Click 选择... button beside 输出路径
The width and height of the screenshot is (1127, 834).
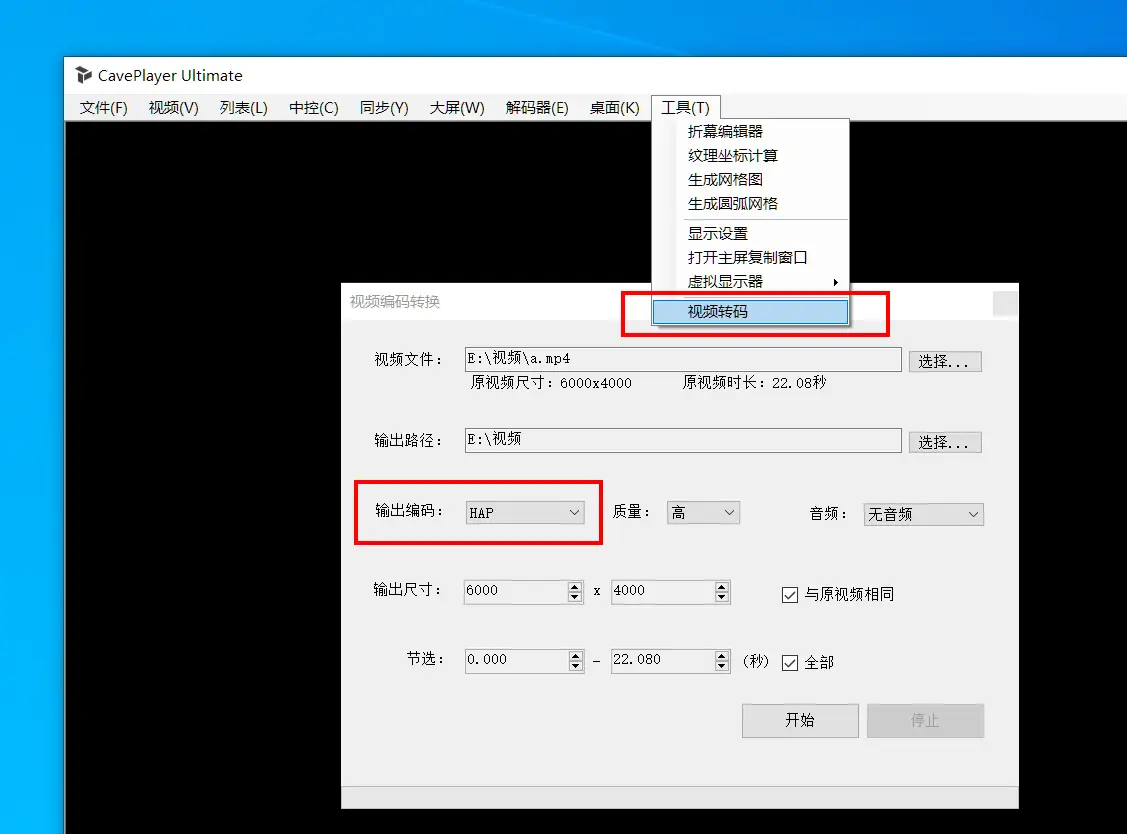[x=944, y=442]
